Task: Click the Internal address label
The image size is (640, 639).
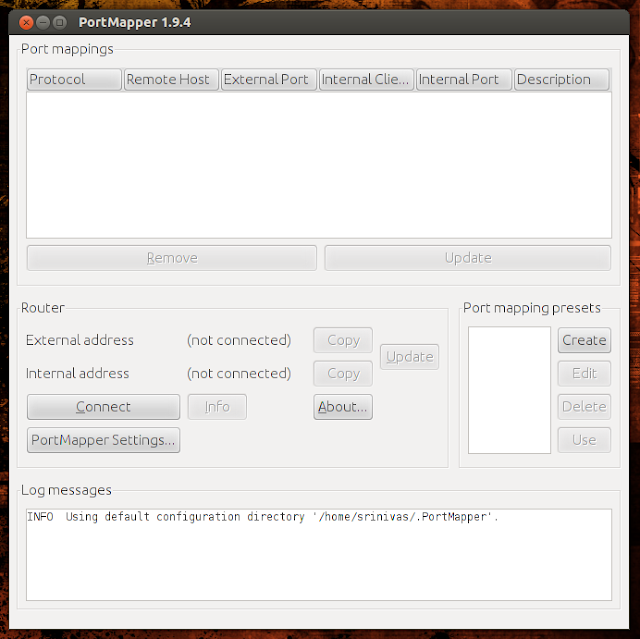Action: click(78, 373)
